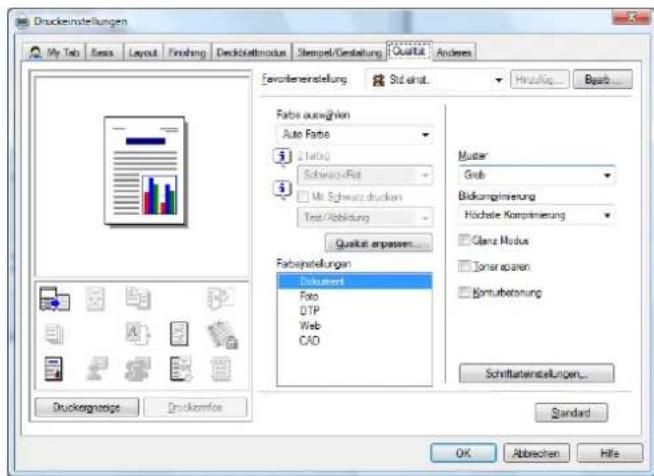Click the page preview thumbnail
This screenshot has width=654, height=476.
145,171
